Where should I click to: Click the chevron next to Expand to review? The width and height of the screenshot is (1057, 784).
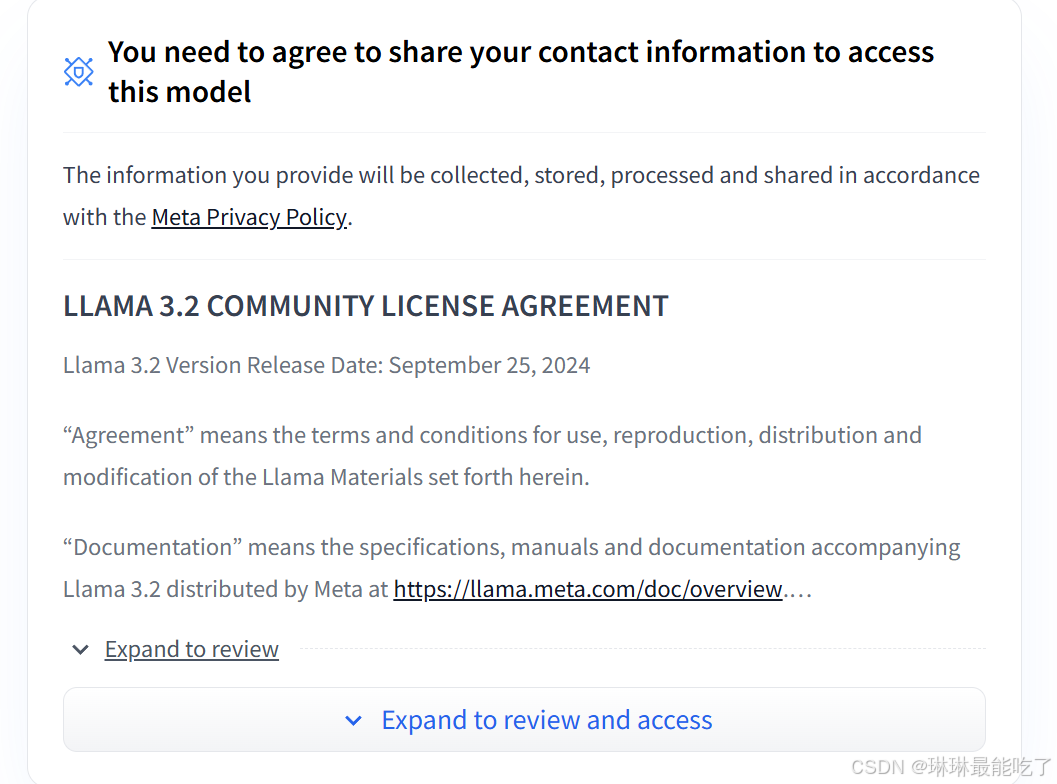tap(80, 650)
